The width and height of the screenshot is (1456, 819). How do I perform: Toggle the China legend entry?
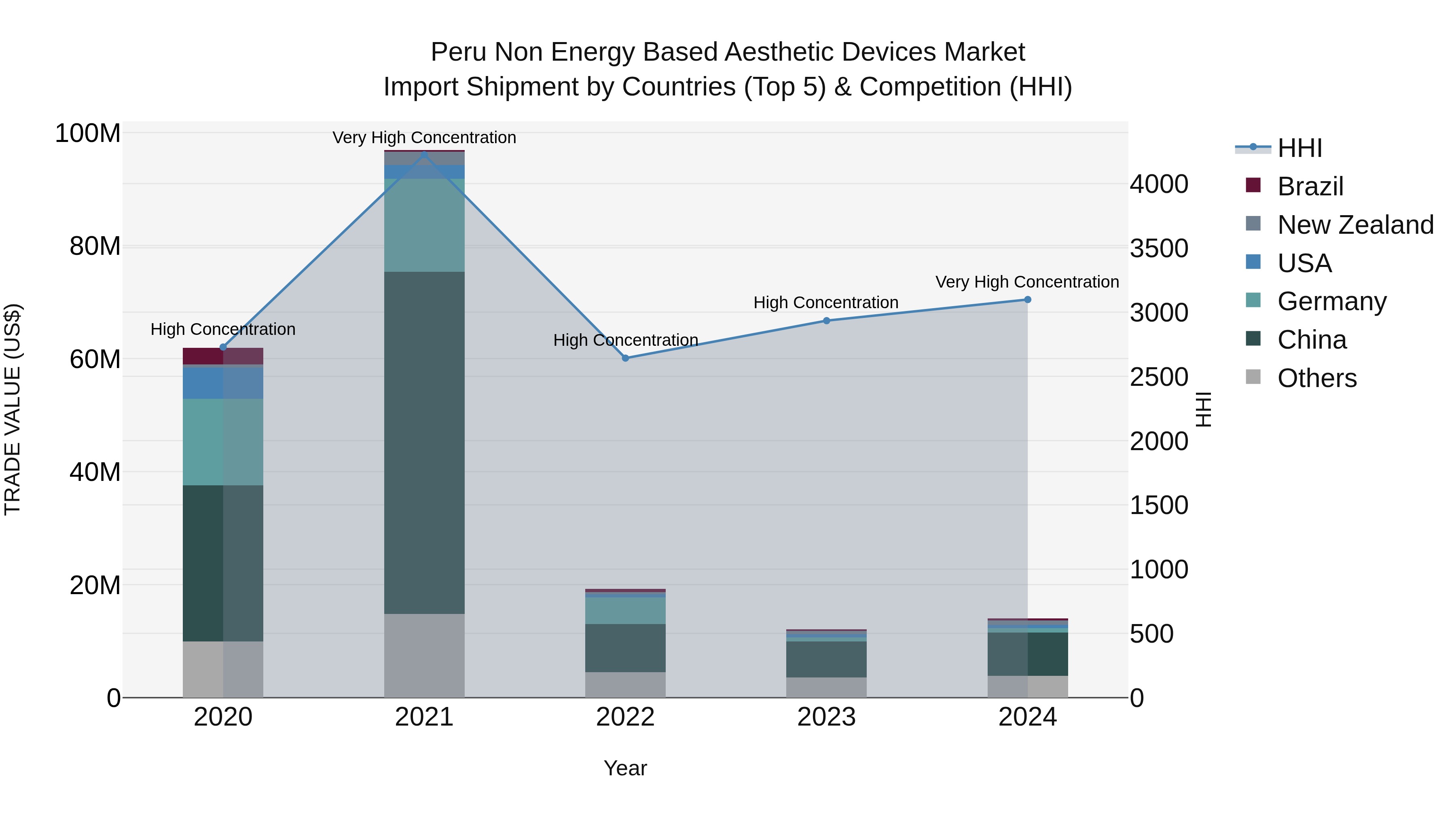1296,340
